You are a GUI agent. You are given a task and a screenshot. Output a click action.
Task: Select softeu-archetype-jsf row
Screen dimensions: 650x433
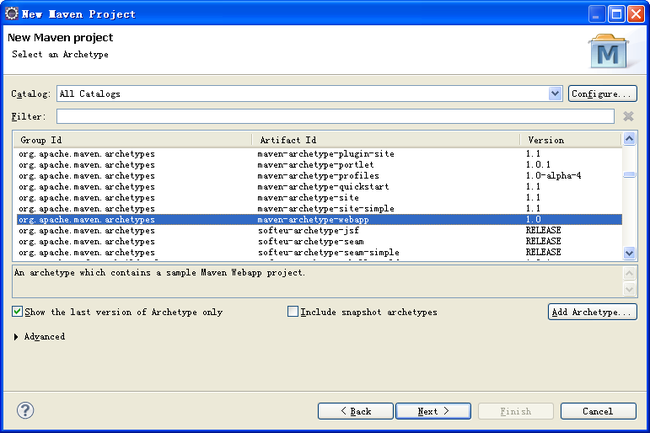[x=319, y=230]
